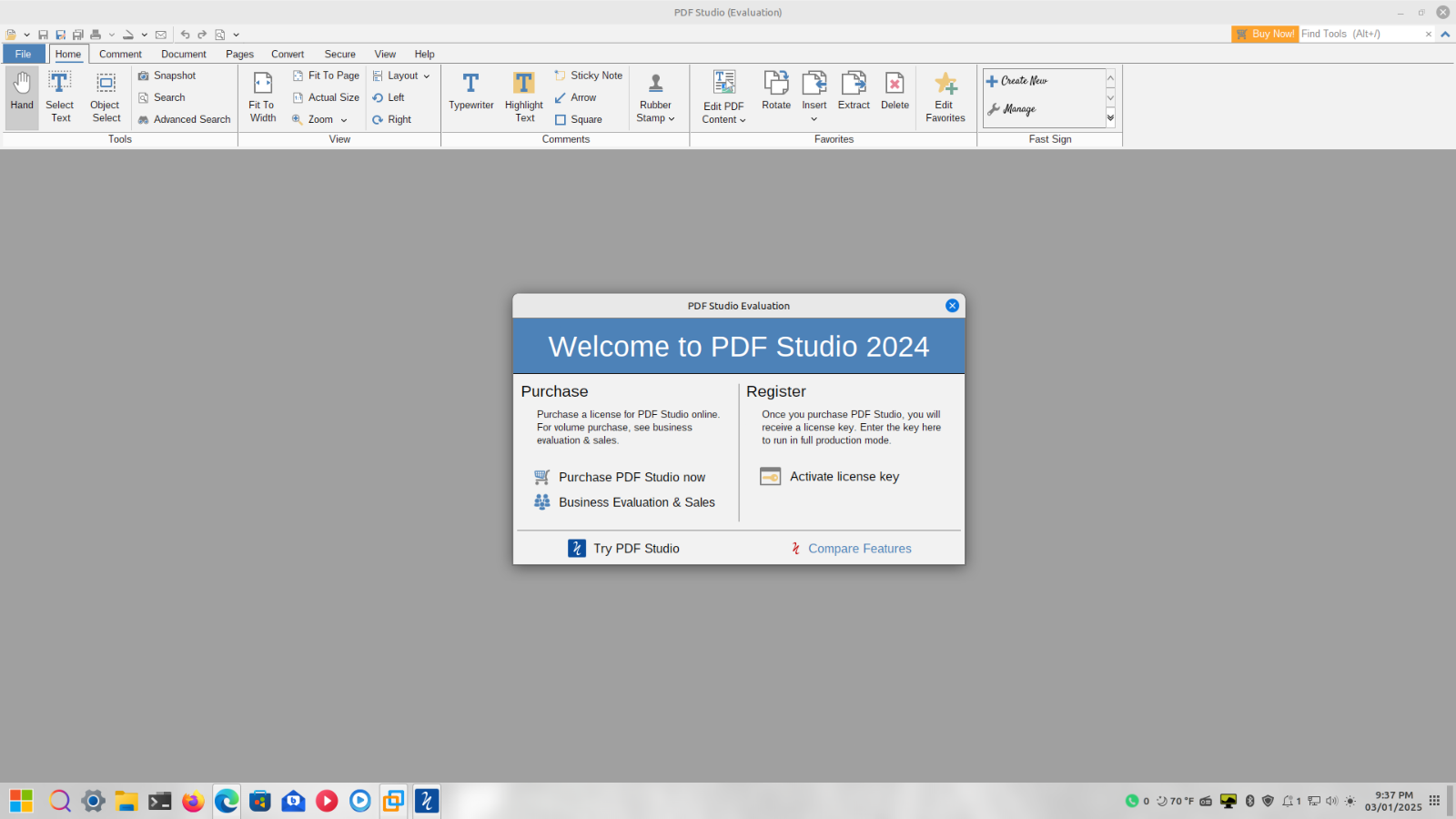This screenshot has height=819, width=1456.
Task: Open the Search tool
Action: tap(161, 97)
